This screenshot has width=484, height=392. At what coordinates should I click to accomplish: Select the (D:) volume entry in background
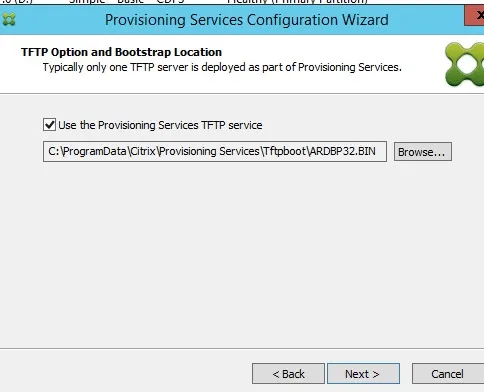click(x=17, y=2)
